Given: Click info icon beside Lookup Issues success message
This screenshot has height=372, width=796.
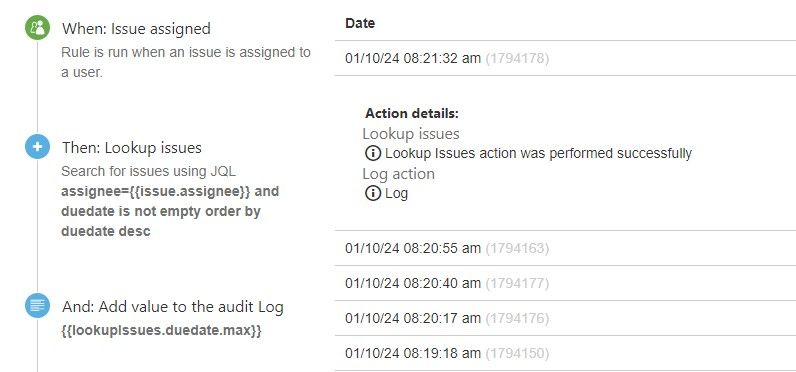Looking at the screenshot, I should tap(373, 153).
